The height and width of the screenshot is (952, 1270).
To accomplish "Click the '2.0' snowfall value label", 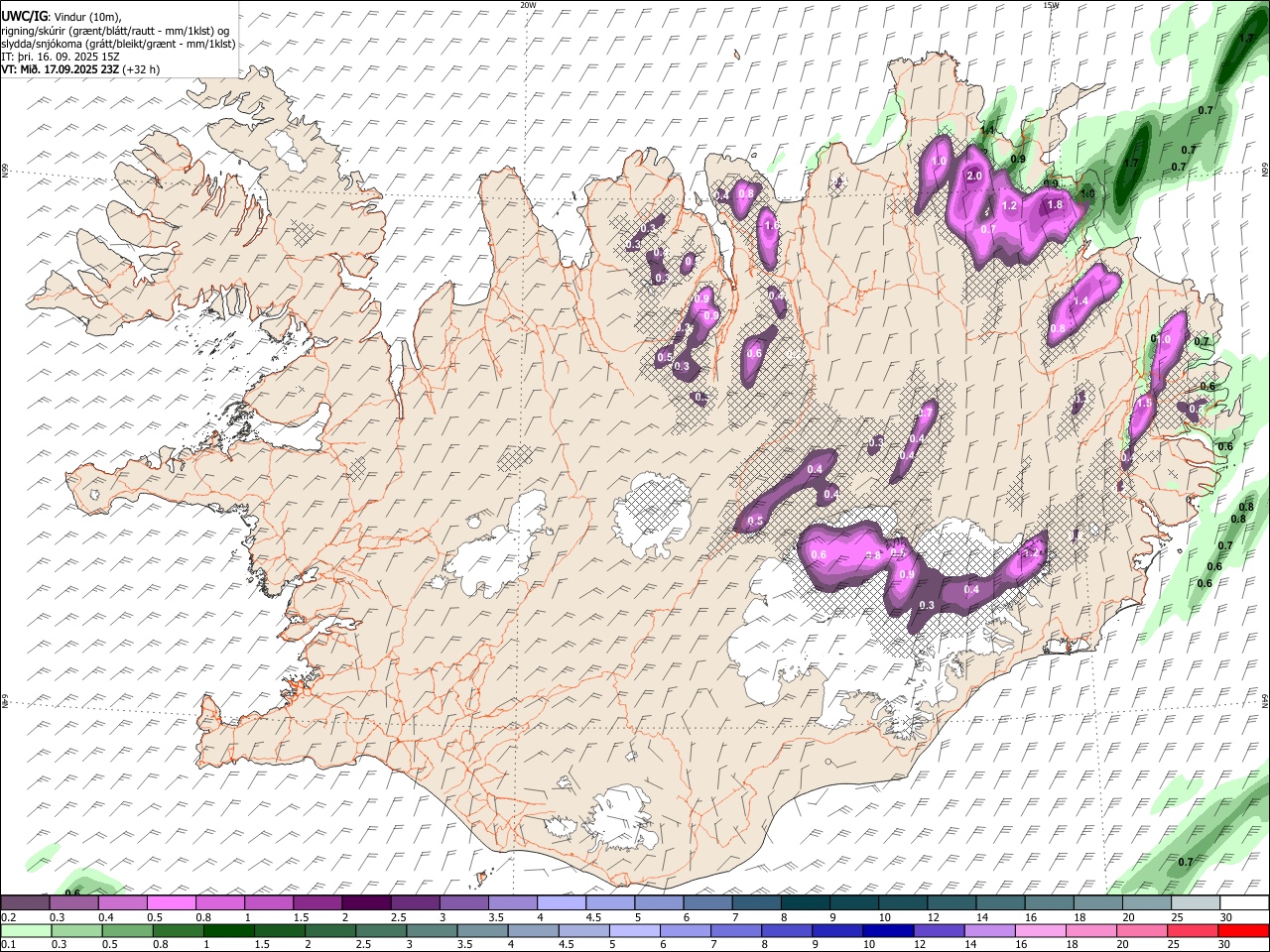I will (974, 176).
